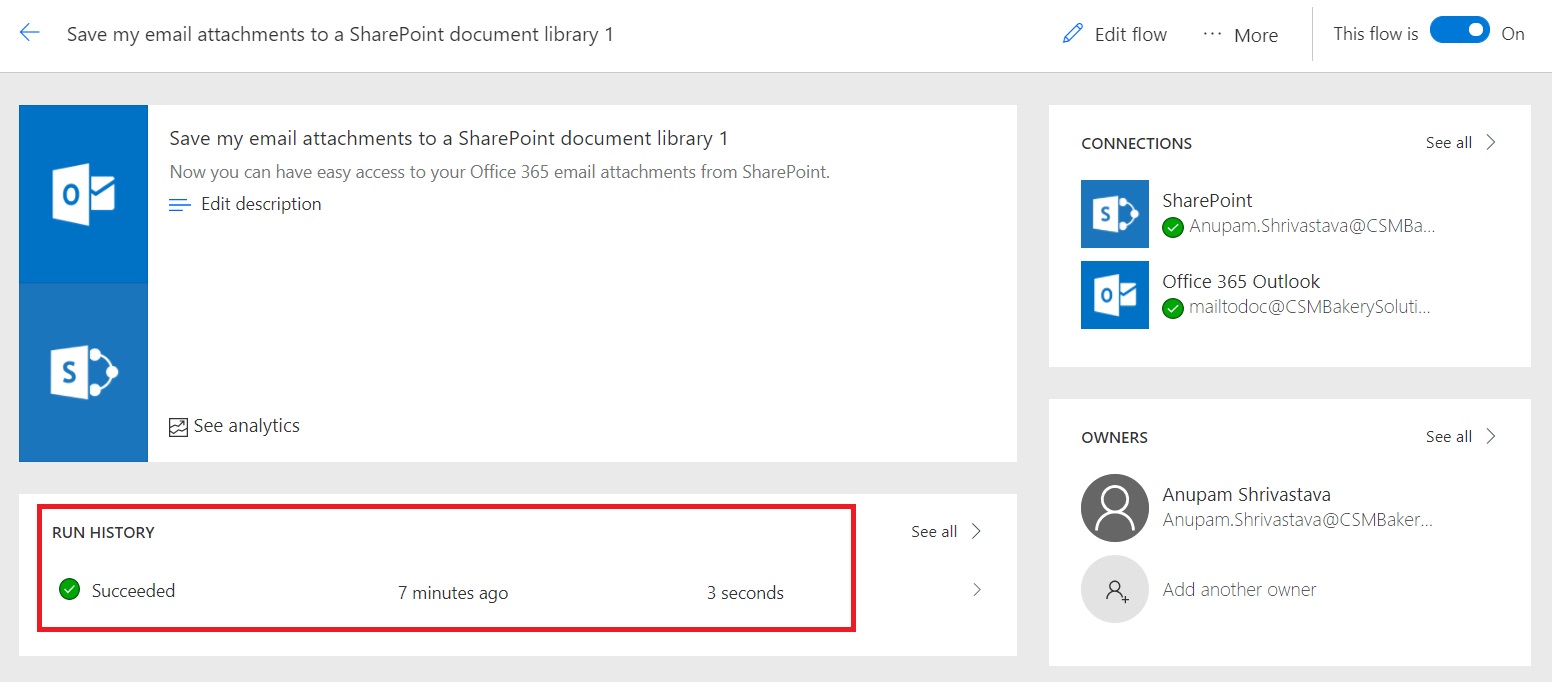Expand Connections chevron arrow
The image size is (1552, 682).
pyautogui.click(x=1491, y=142)
